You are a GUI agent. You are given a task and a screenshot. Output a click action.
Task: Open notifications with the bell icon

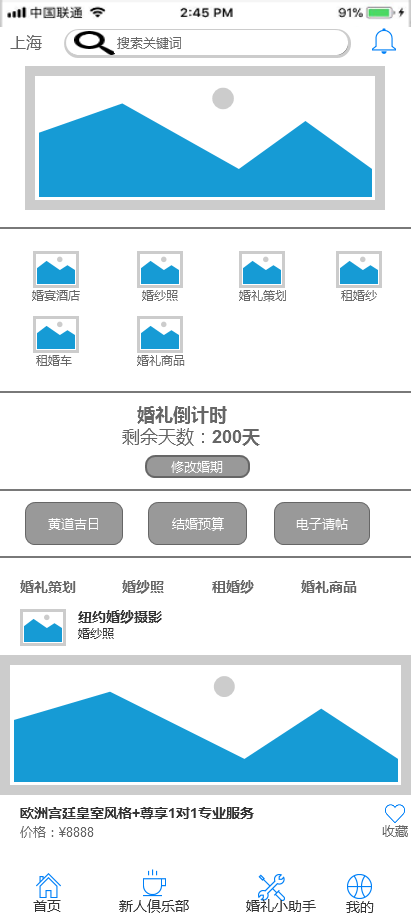pos(384,41)
